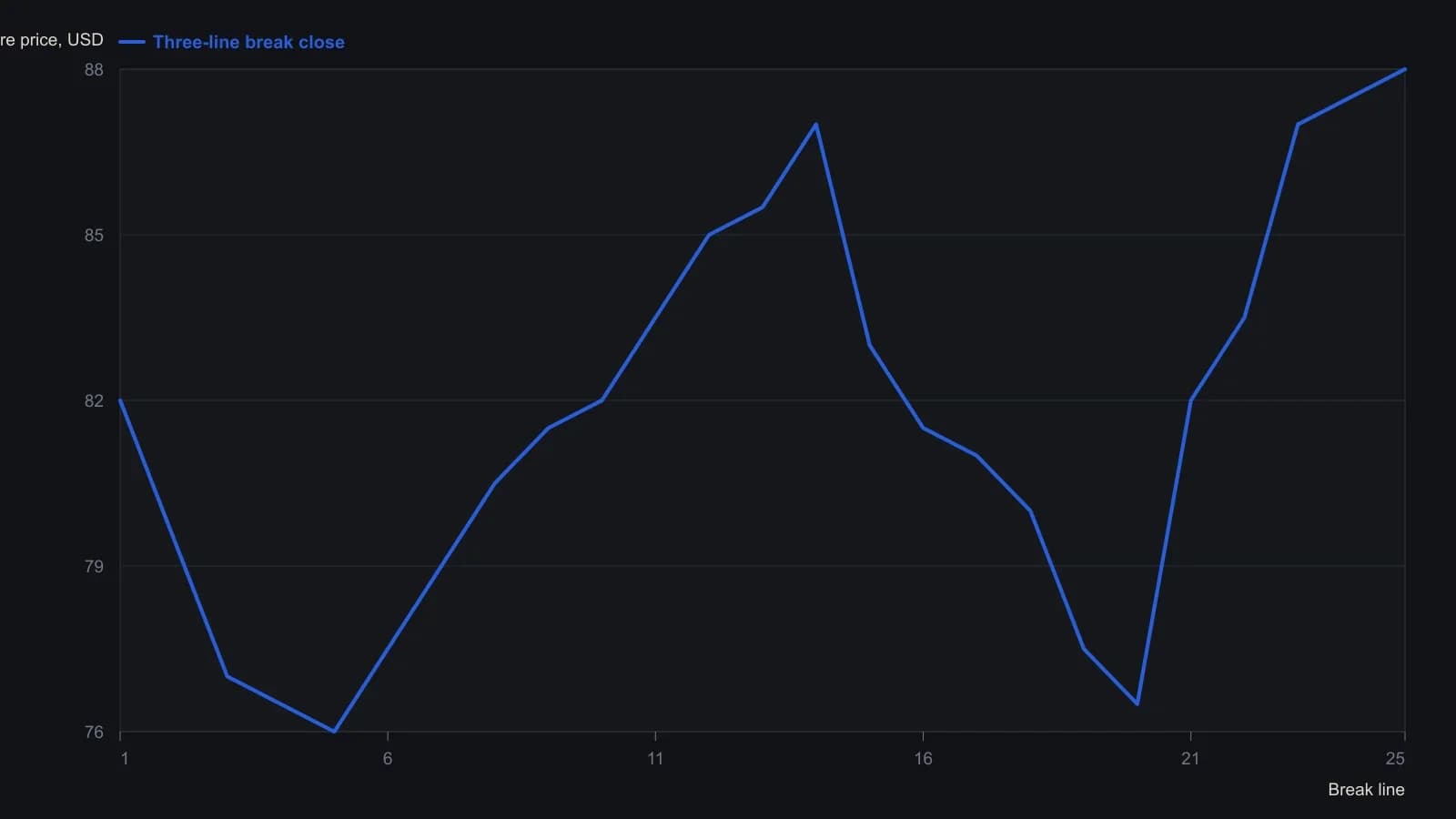Select the final data point at break 25

[1405, 69]
